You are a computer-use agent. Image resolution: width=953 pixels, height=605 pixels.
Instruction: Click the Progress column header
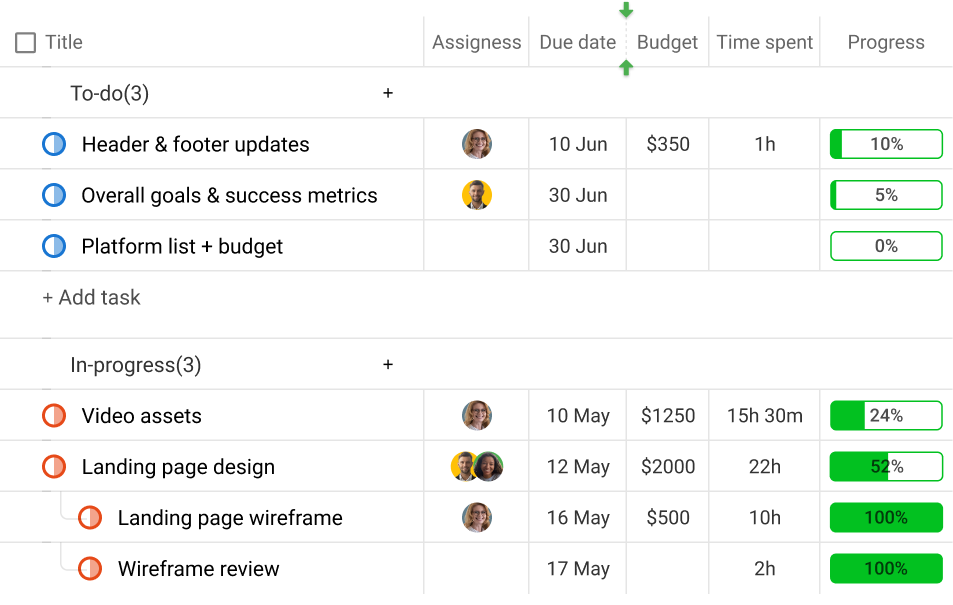click(886, 42)
